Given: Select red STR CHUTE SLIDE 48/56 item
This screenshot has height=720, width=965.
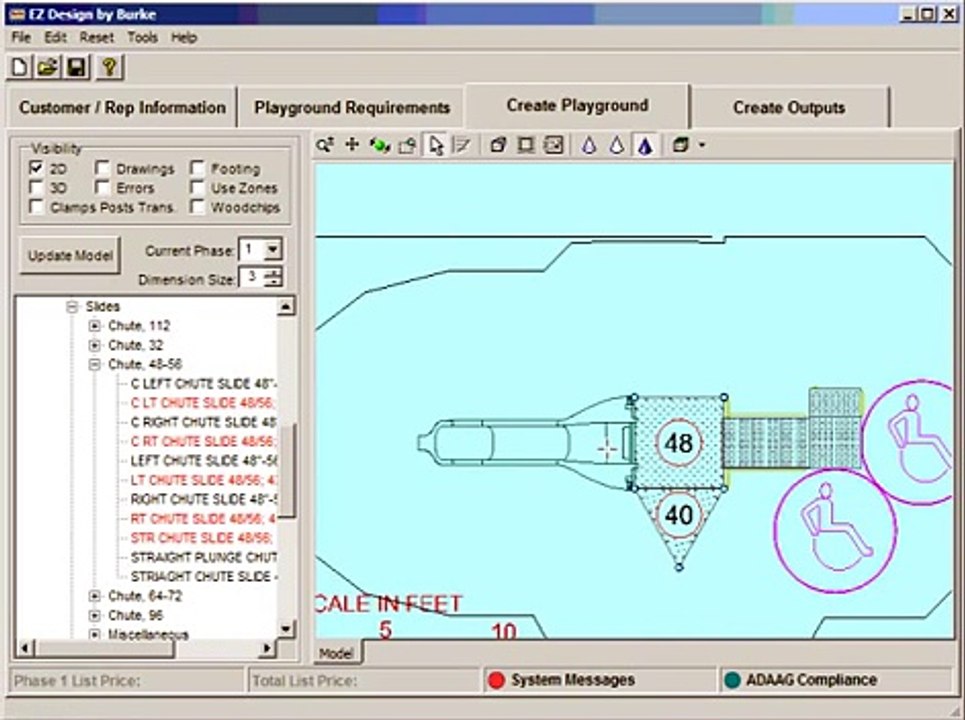Looking at the screenshot, I should tap(202, 538).
